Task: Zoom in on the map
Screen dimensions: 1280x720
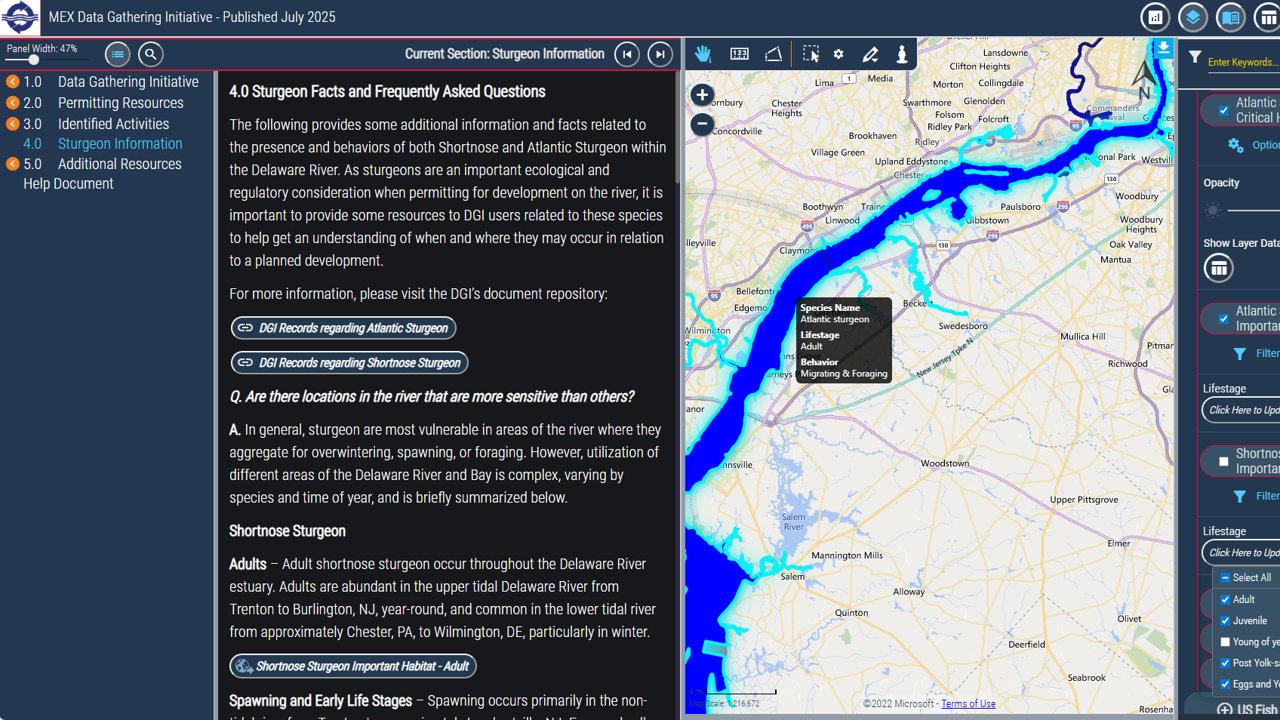Action: 702,96
